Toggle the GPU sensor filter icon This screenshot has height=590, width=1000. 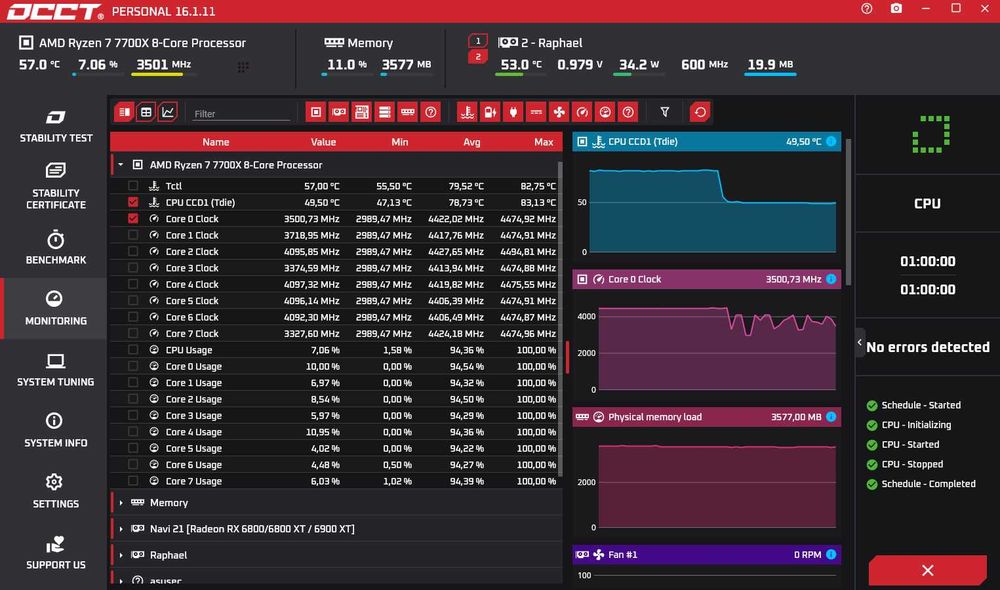(339, 112)
